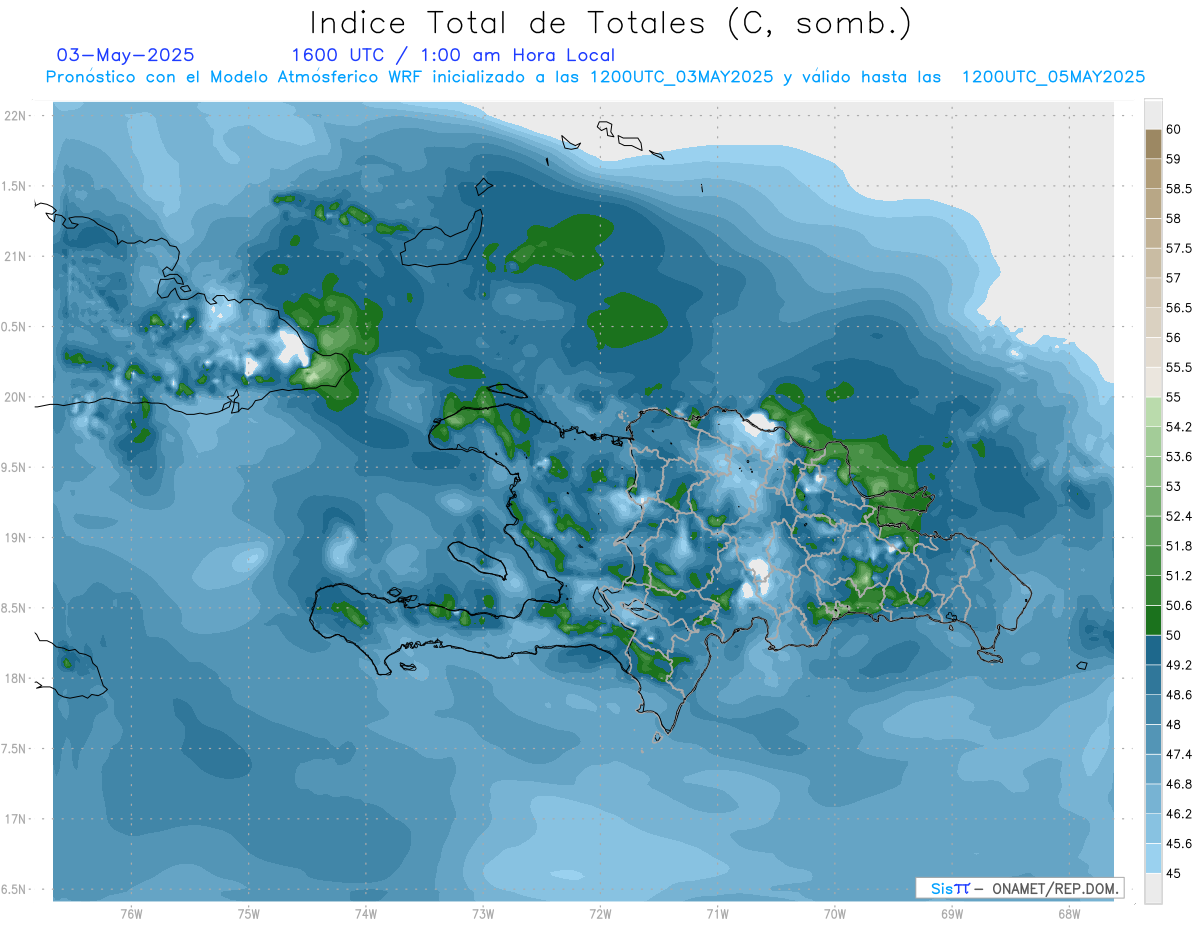Click the '50.6' value on the color scale
1200x927 pixels.
click(x=1179, y=605)
